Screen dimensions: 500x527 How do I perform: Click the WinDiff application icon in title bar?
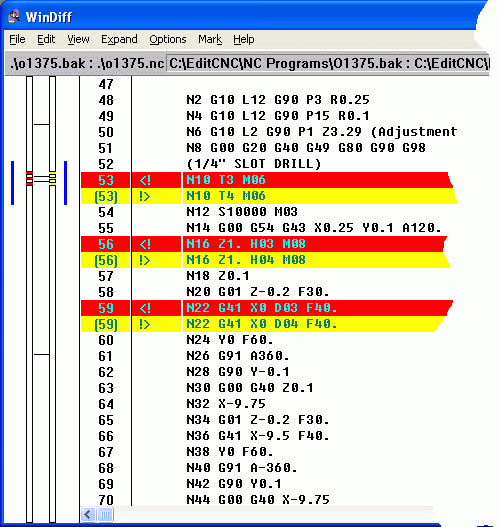click(14, 16)
